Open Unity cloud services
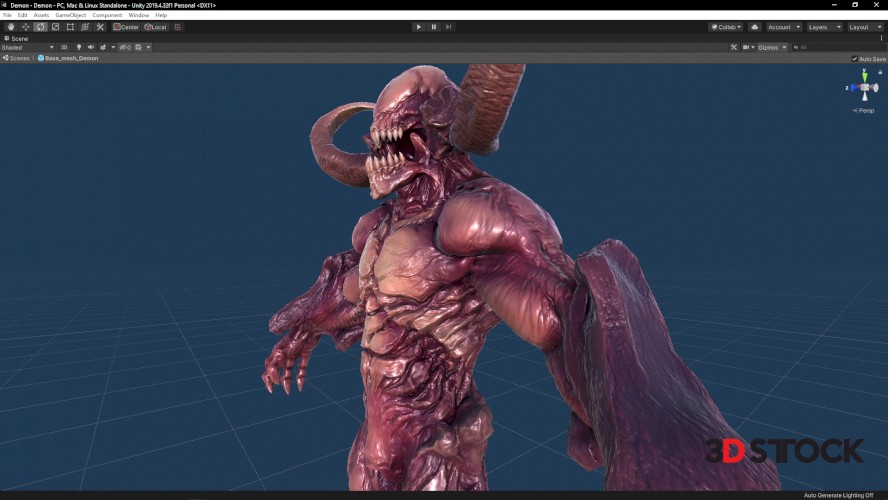The image size is (888, 500). [754, 27]
